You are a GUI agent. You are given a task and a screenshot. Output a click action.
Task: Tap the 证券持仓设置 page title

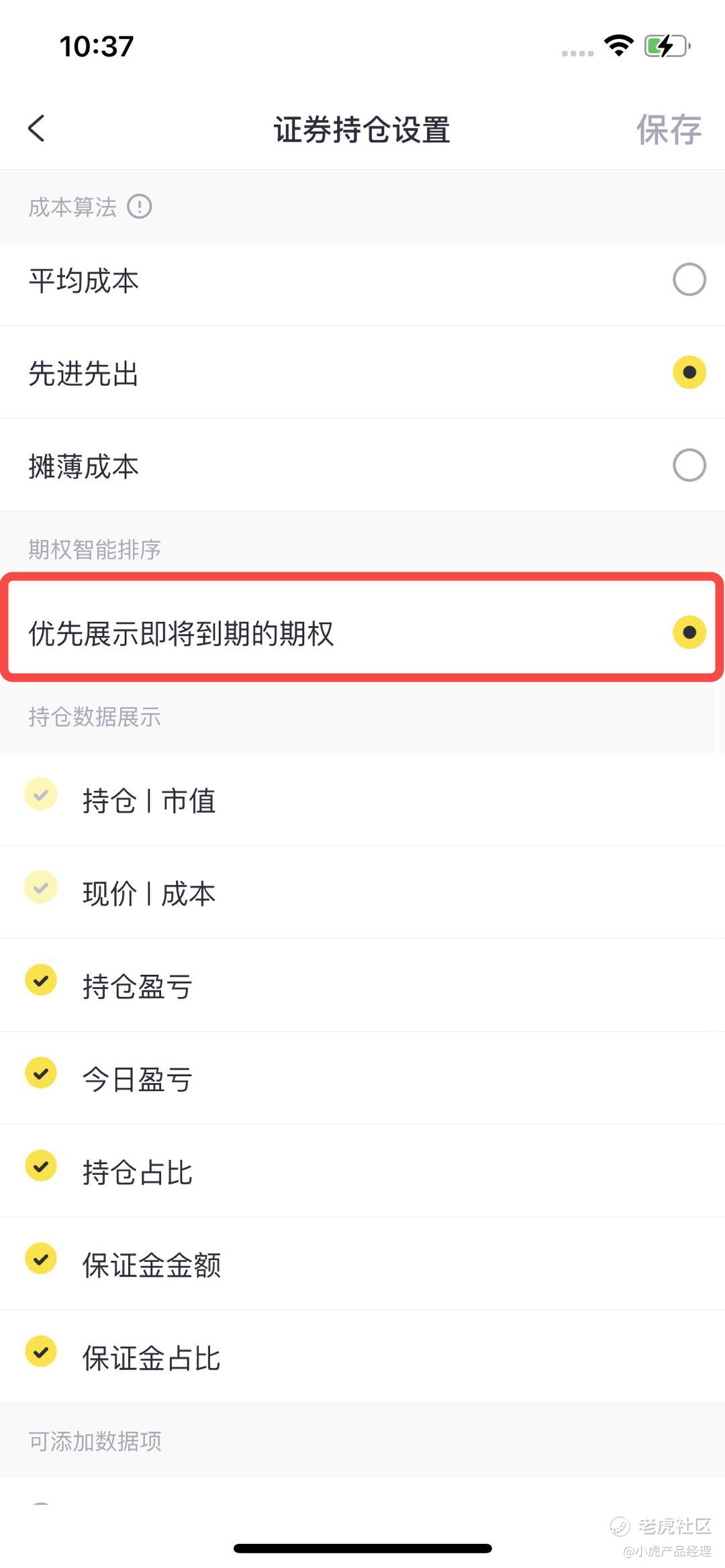click(362, 129)
